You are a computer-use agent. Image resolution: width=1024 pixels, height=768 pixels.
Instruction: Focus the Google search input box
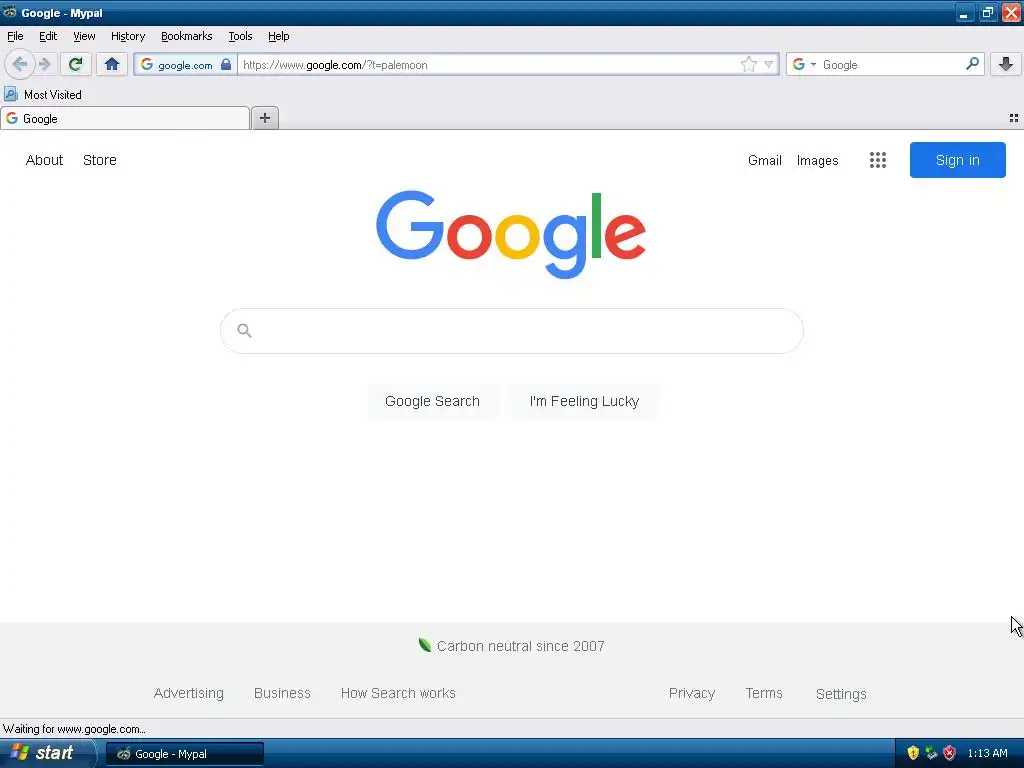coord(512,331)
